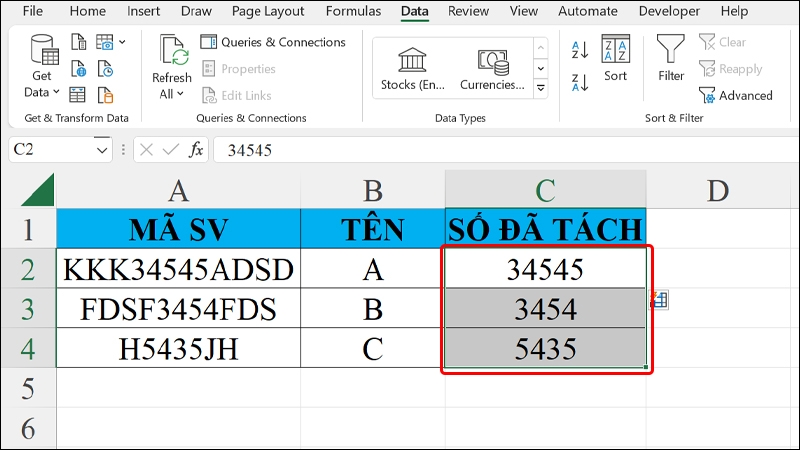Click the From Text/CSV icon
Image resolution: width=800 pixels, height=450 pixels.
point(78,42)
